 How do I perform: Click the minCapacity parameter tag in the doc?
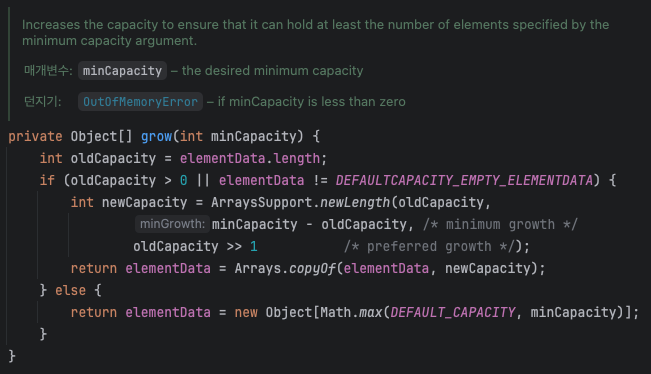[122, 71]
